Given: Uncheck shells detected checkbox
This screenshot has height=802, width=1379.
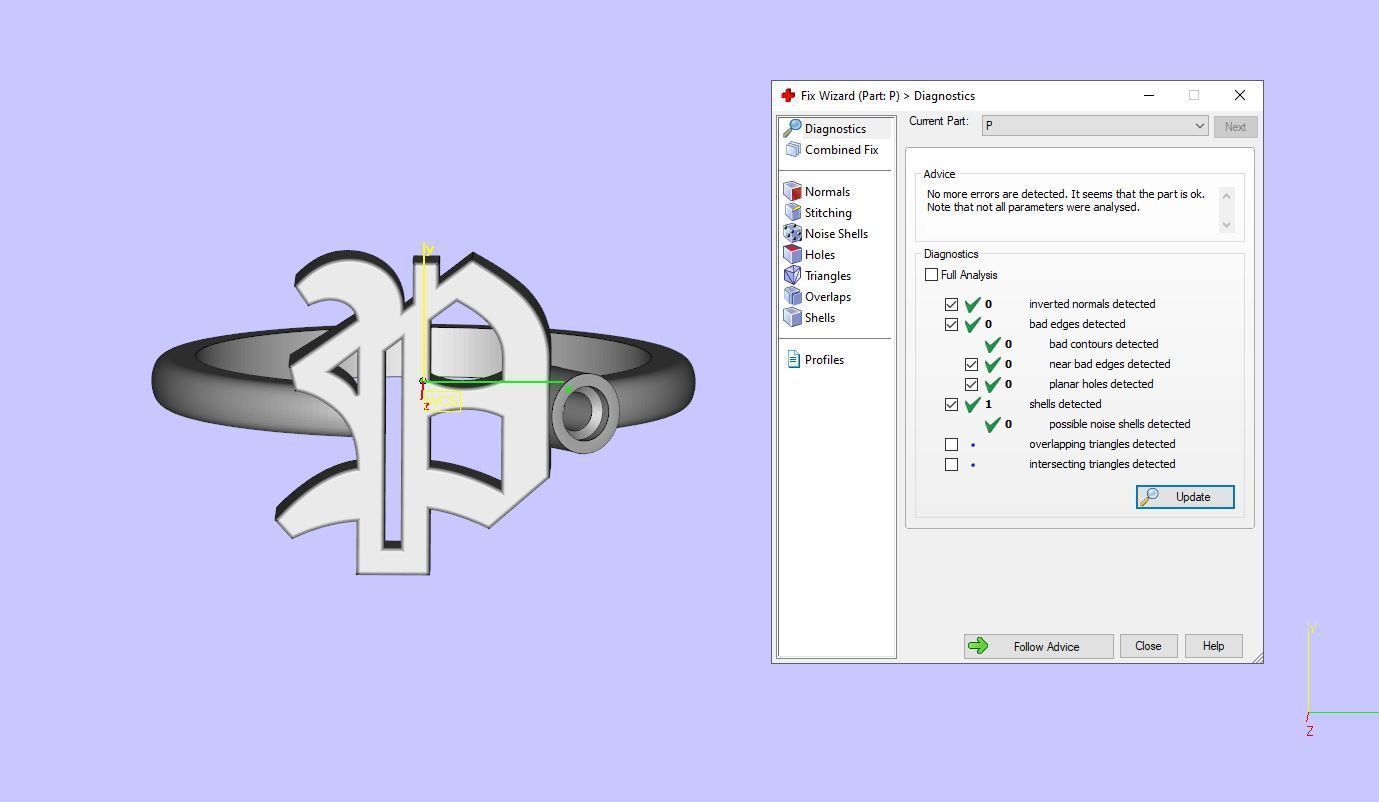Looking at the screenshot, I should point(952,404).
